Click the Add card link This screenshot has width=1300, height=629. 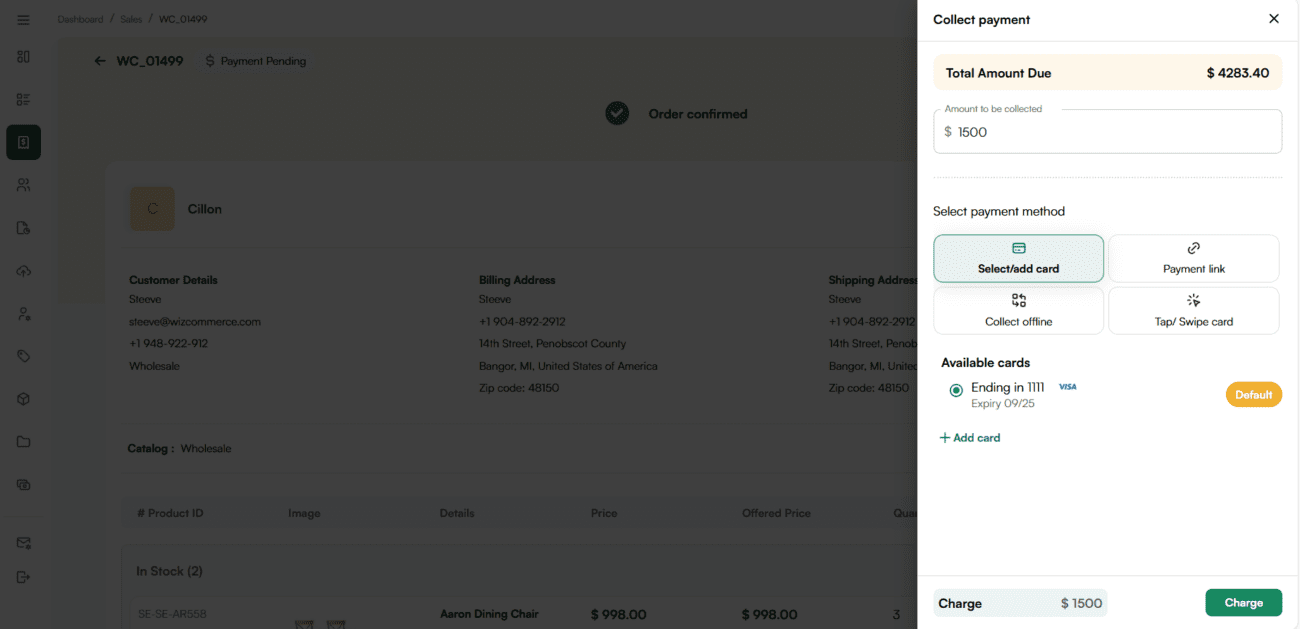(x=970, y=438)
